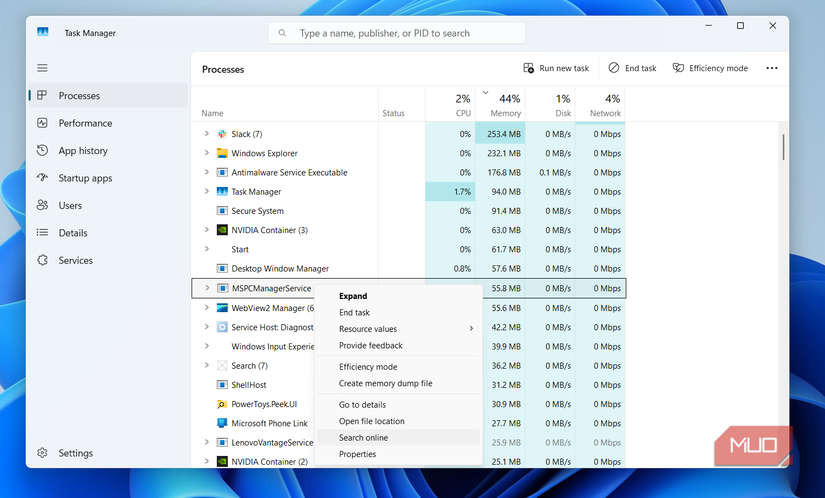Screen dimensions: 825x498
Task: Click the Processes sidebar icon
Action: coord(42,95)
